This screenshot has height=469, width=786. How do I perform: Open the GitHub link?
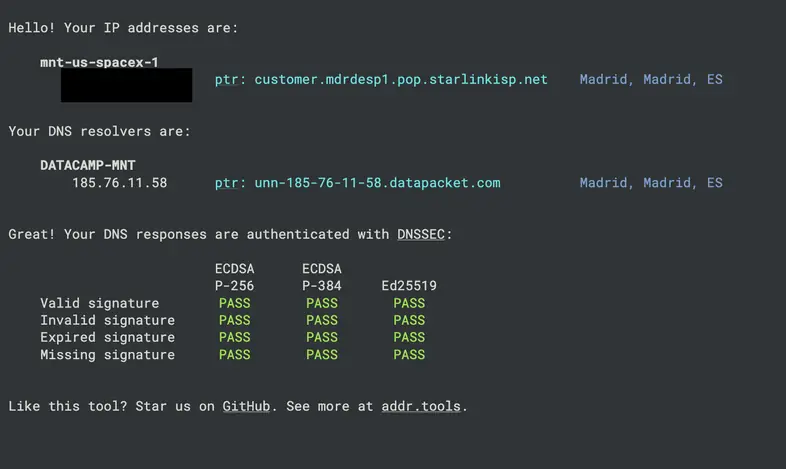pos(246,406)
